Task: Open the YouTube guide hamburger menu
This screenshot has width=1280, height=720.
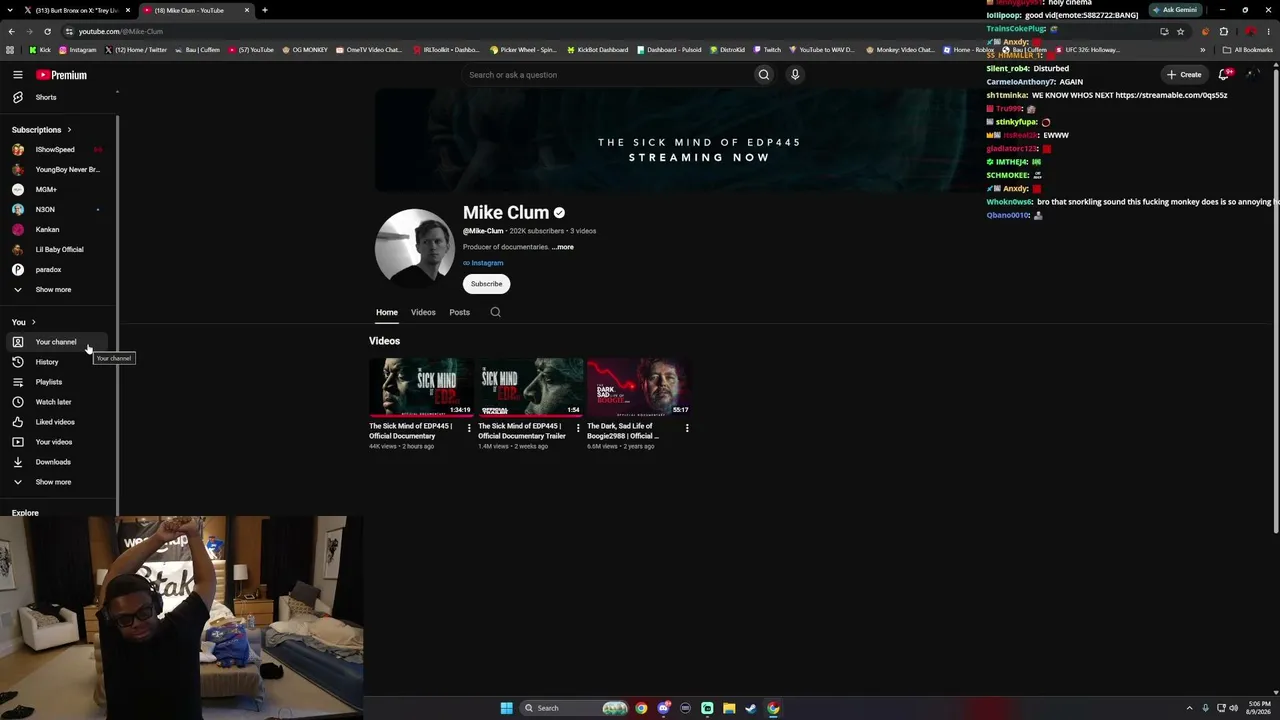Action: [18, 75]
